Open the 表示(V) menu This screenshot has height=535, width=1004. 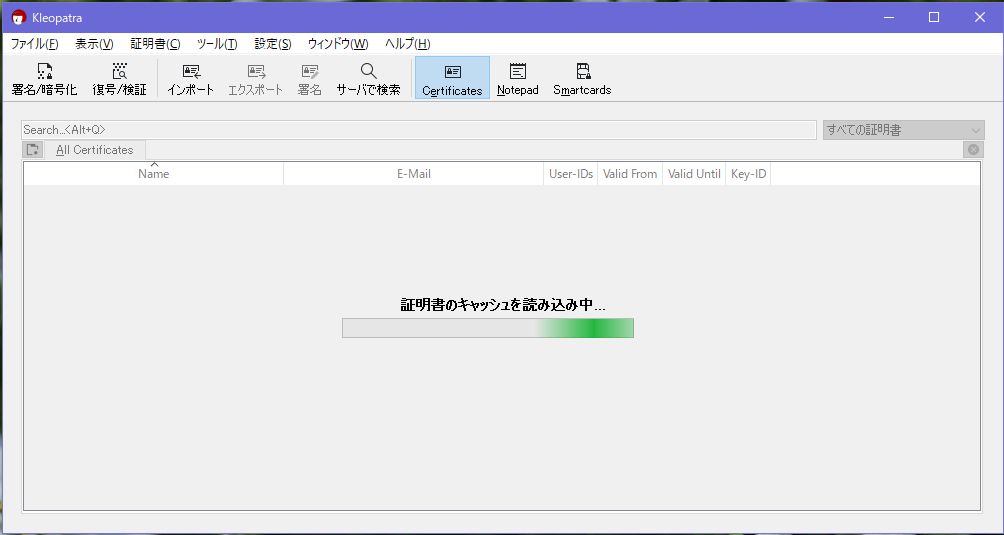94,44
